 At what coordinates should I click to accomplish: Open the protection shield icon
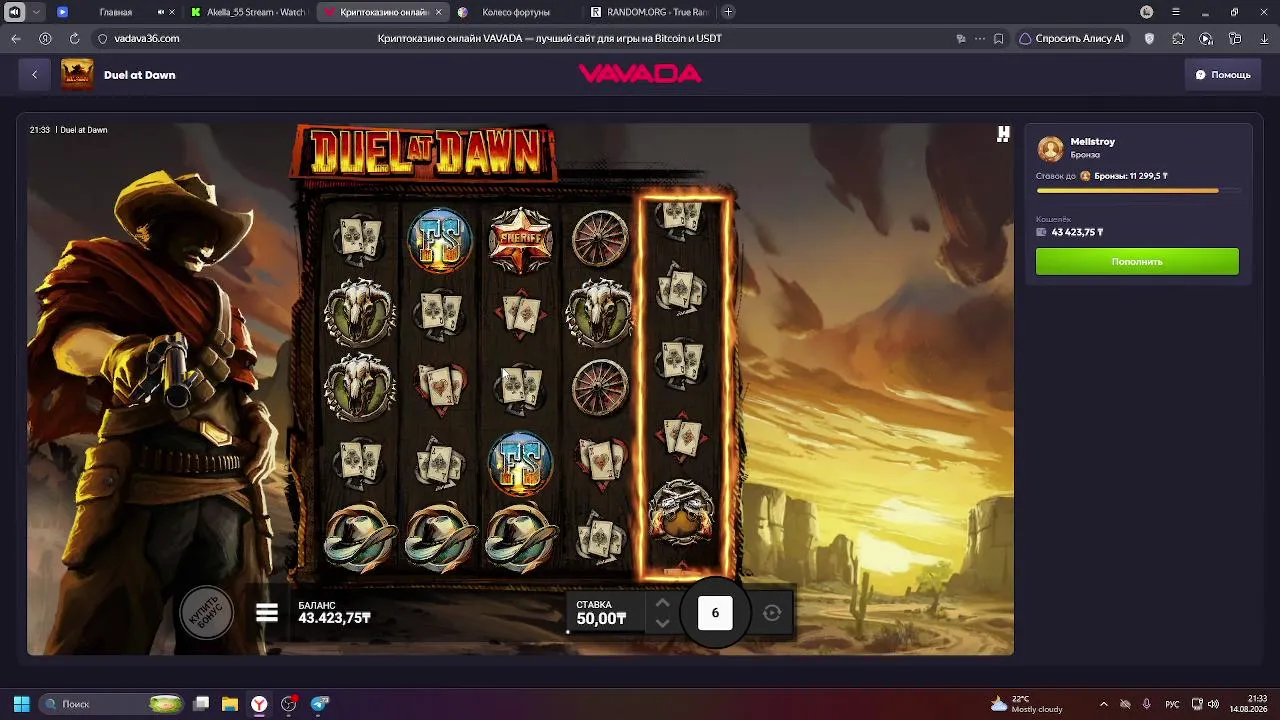(1149, 39)
